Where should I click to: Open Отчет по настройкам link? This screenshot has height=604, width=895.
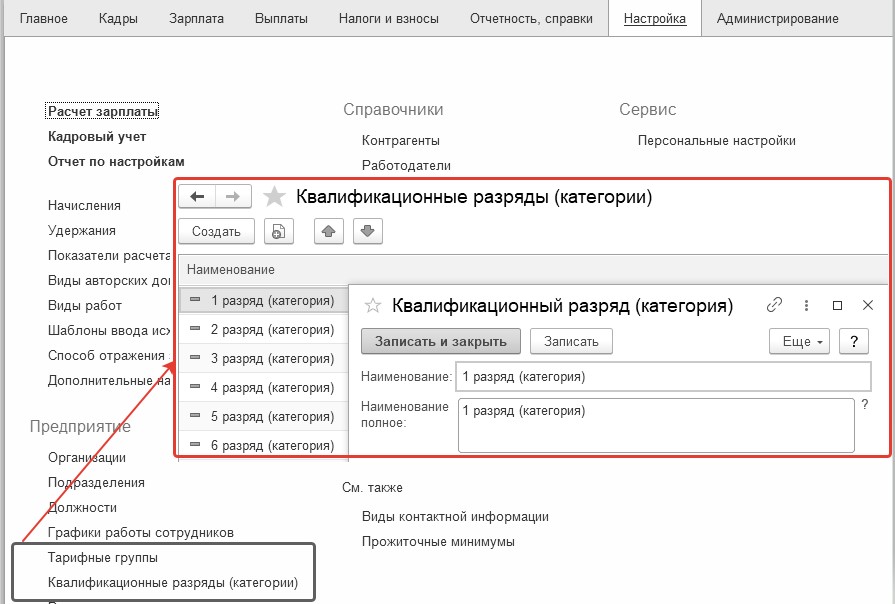tap(116, 162)
